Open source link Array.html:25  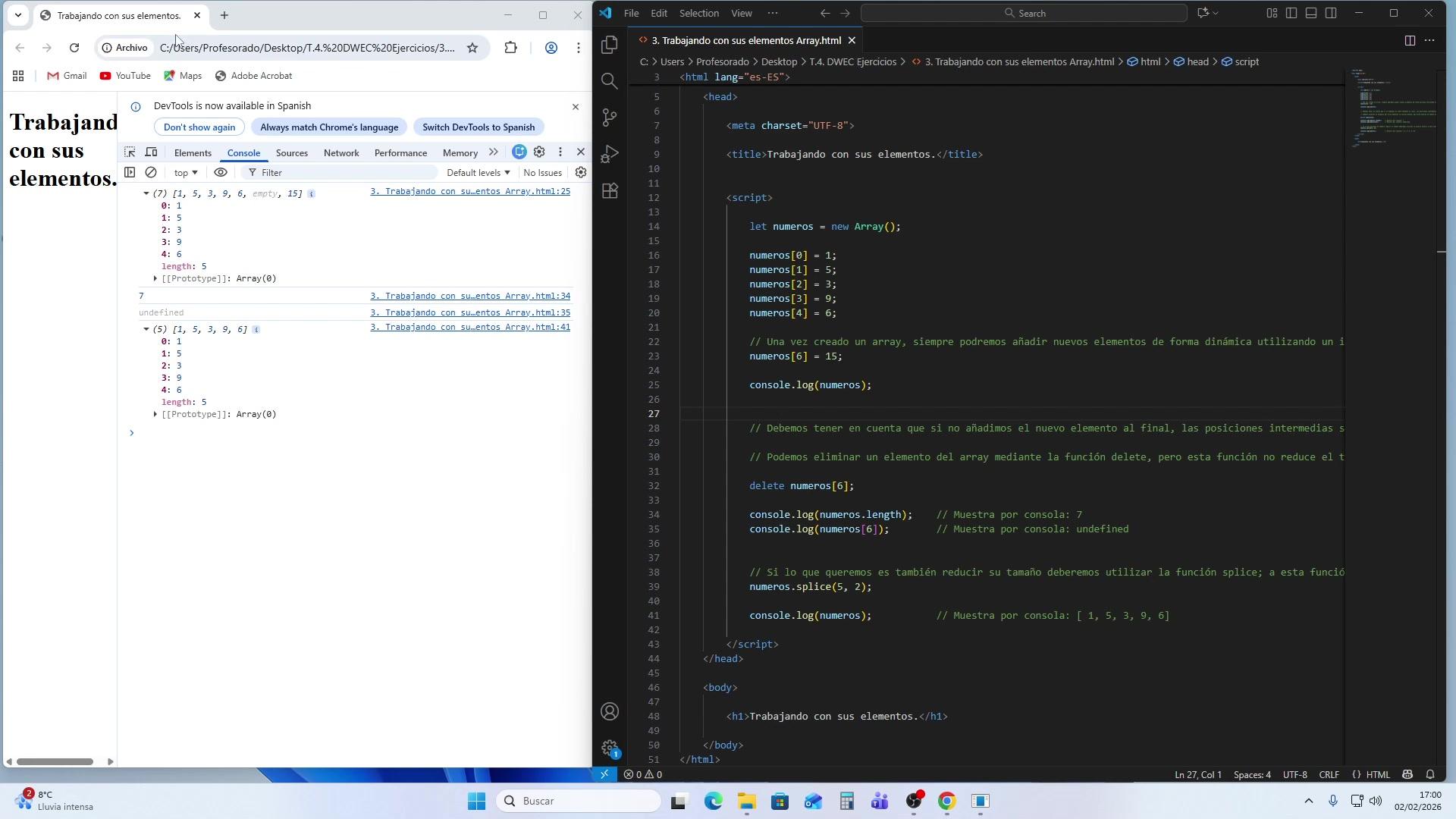point(470,192)
